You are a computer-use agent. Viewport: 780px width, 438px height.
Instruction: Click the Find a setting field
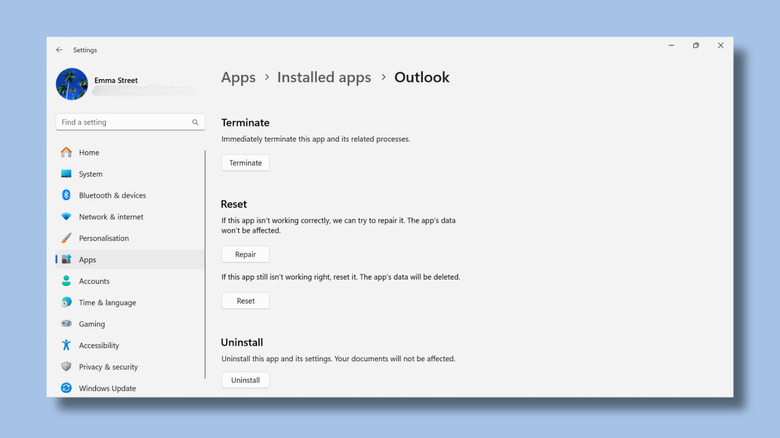(130, 122)
